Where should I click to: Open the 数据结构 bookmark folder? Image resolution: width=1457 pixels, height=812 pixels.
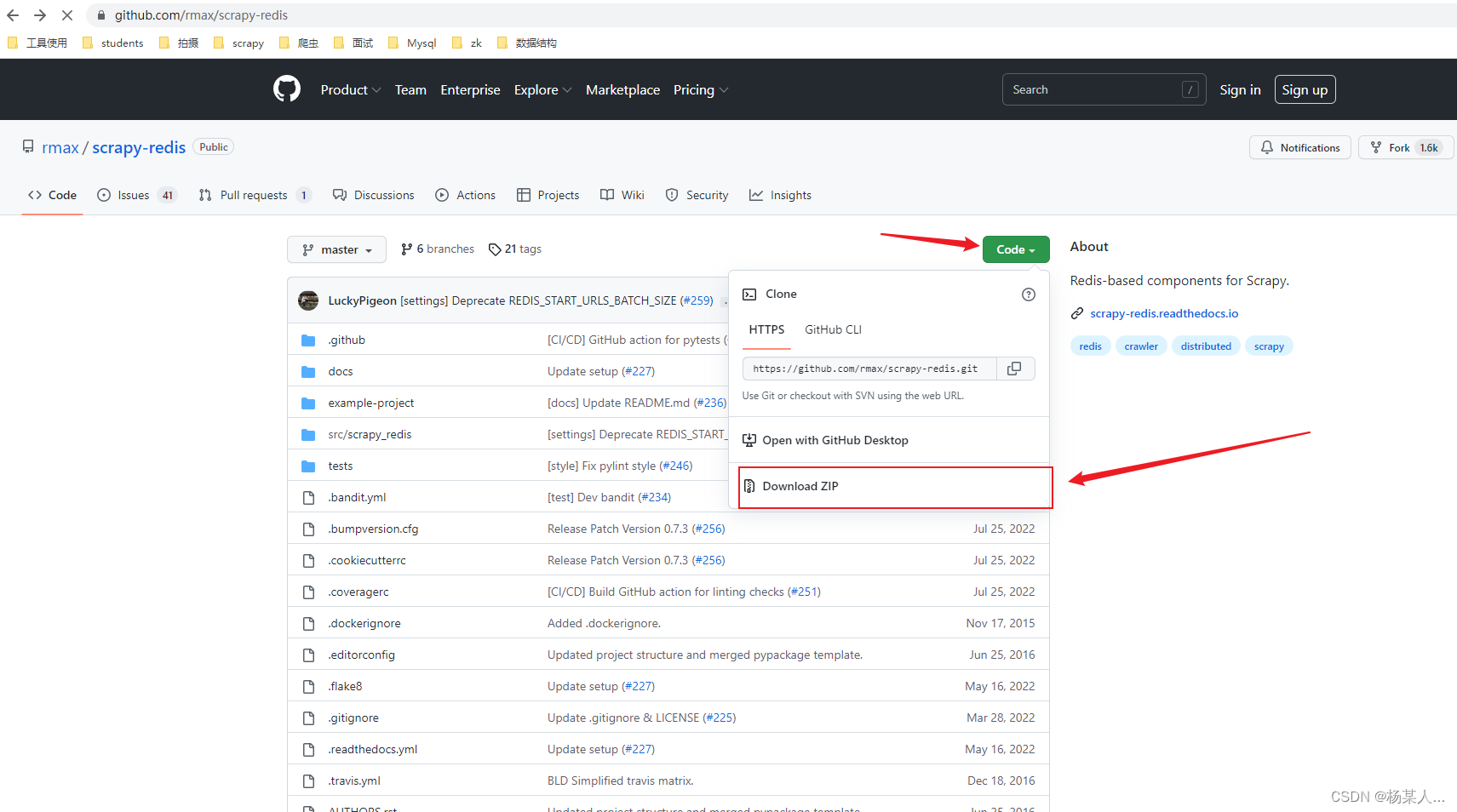527,43
